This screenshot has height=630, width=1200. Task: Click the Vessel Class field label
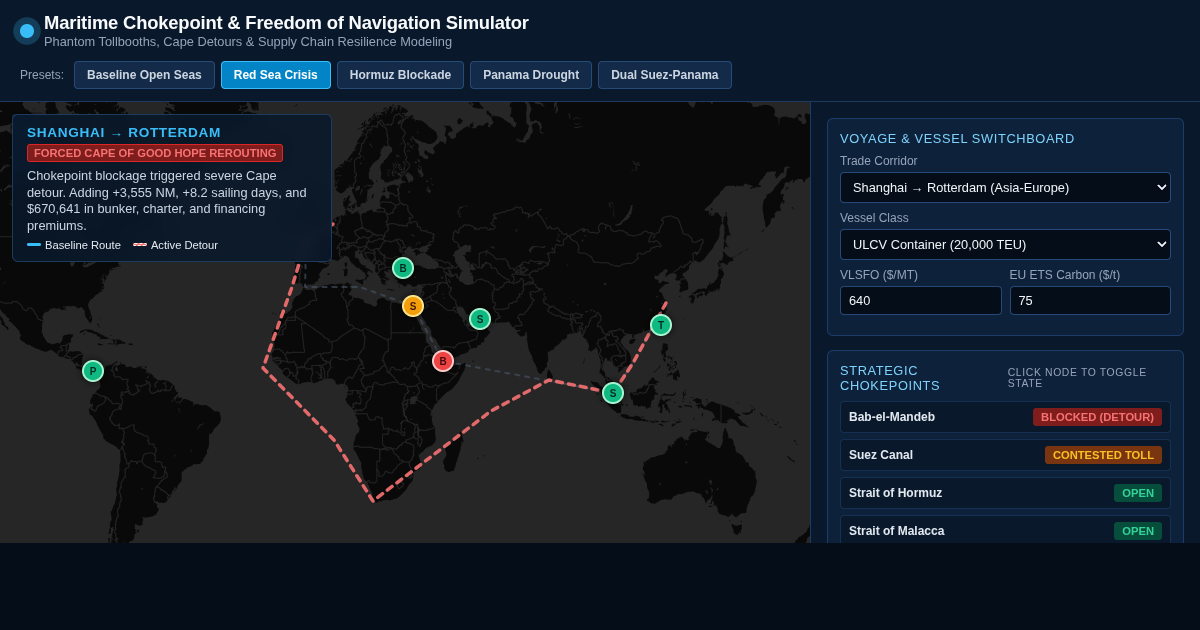874,218
